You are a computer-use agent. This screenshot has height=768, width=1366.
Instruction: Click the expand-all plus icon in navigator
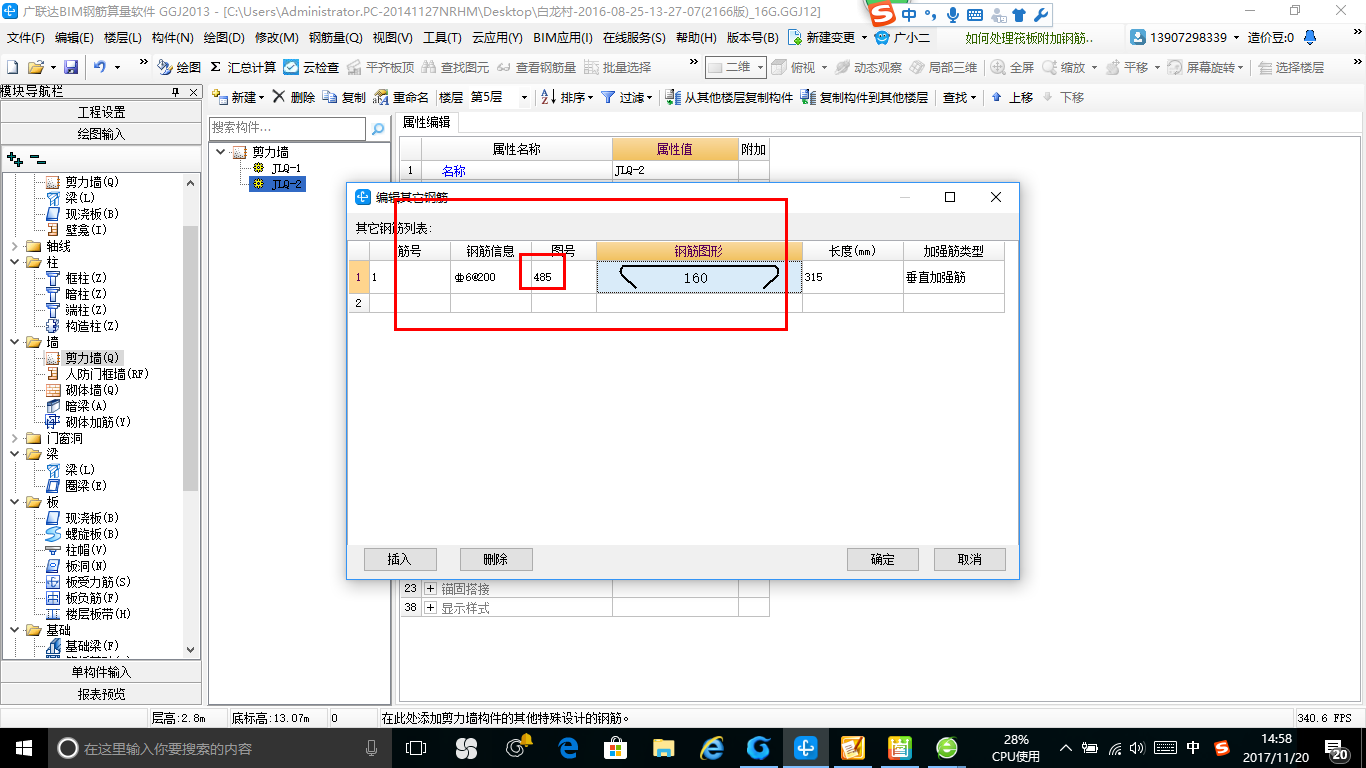pos(14,158)
